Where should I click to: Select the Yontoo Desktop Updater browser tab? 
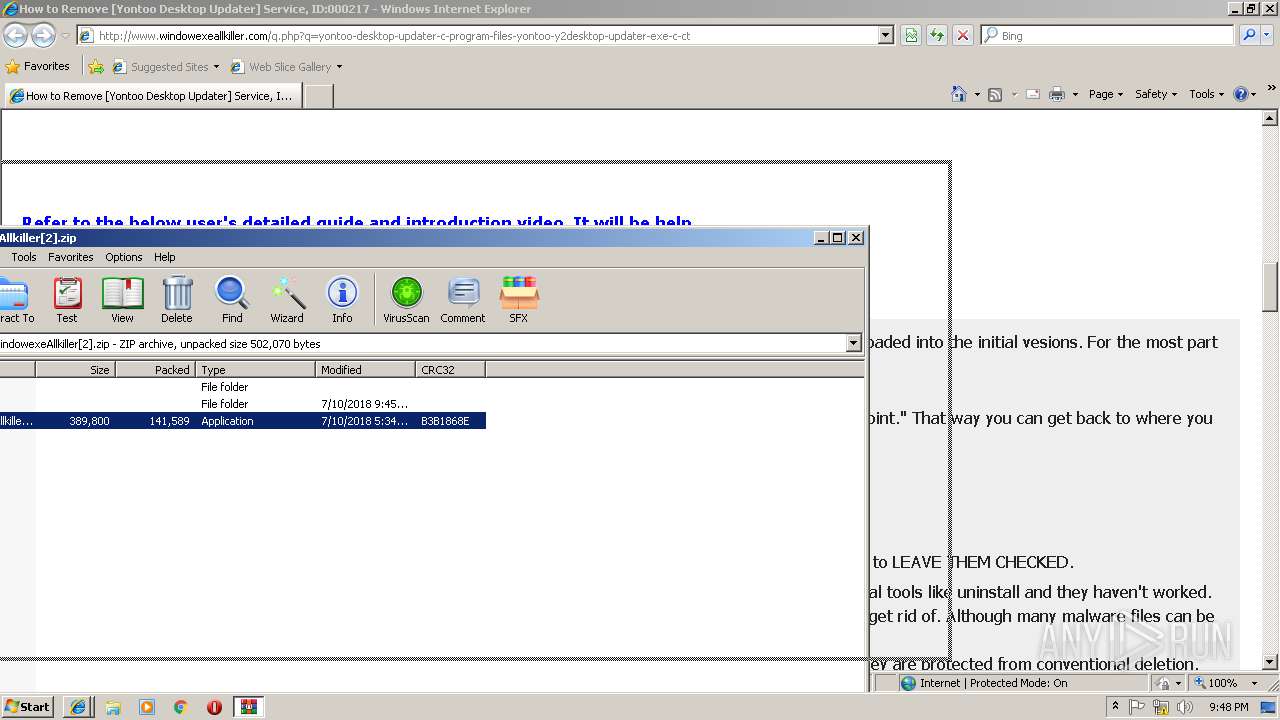point(152,96)
